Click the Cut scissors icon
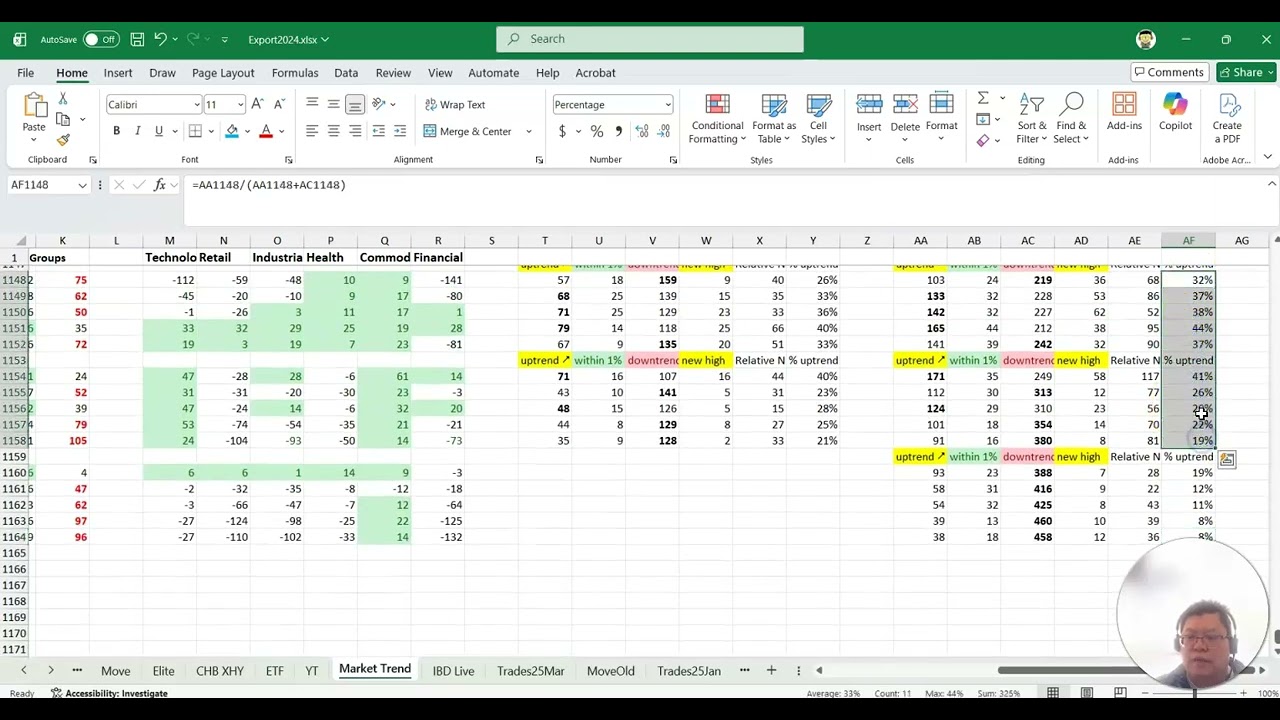 pyautogui.click(x=63, y=99)
